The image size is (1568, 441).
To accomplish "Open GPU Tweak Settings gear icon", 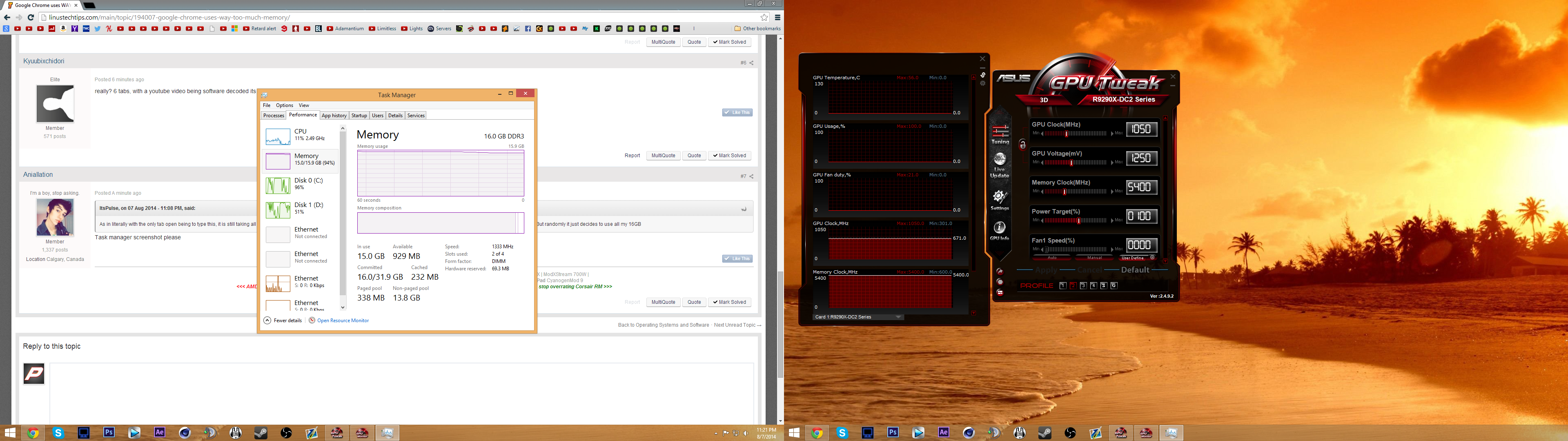I will 1000,197.
